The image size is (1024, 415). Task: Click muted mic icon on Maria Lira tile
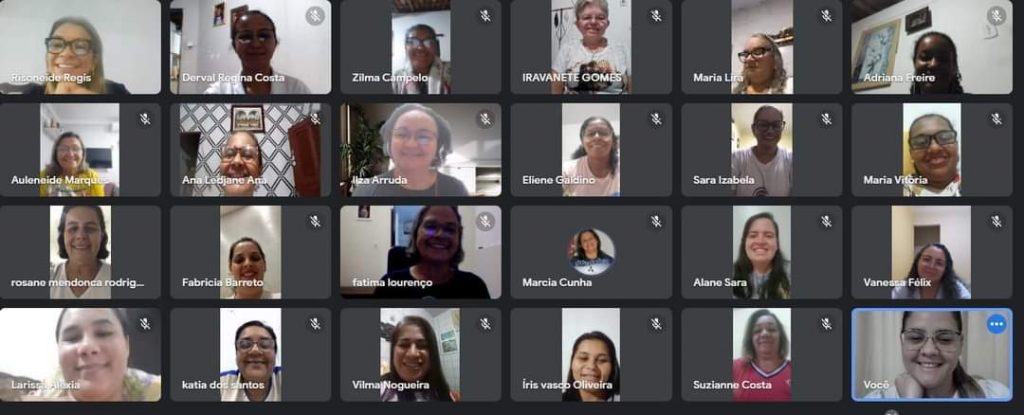826,16
